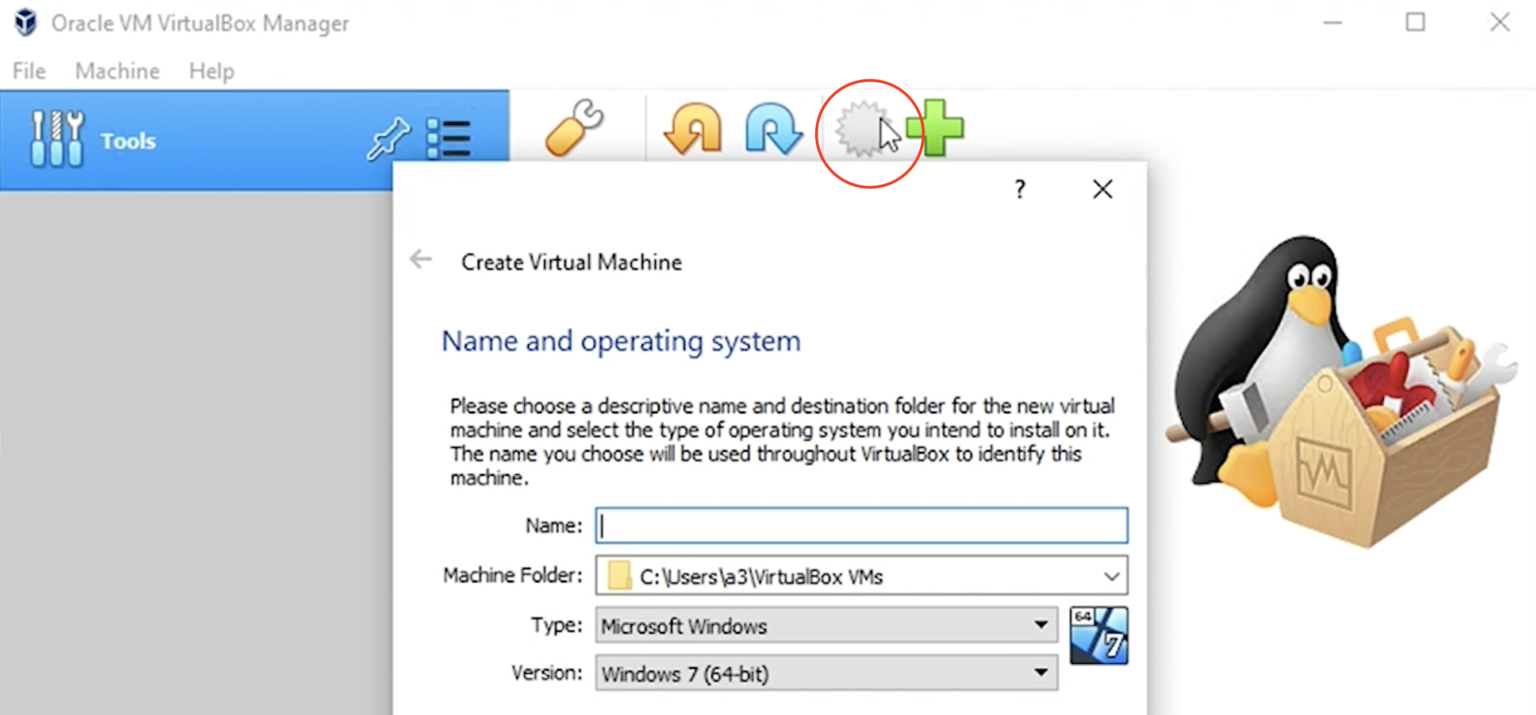Open the Tools menu via the list icon
Image resolution: width=1536 pixels, height=715 pixels.
click(448, 139)
